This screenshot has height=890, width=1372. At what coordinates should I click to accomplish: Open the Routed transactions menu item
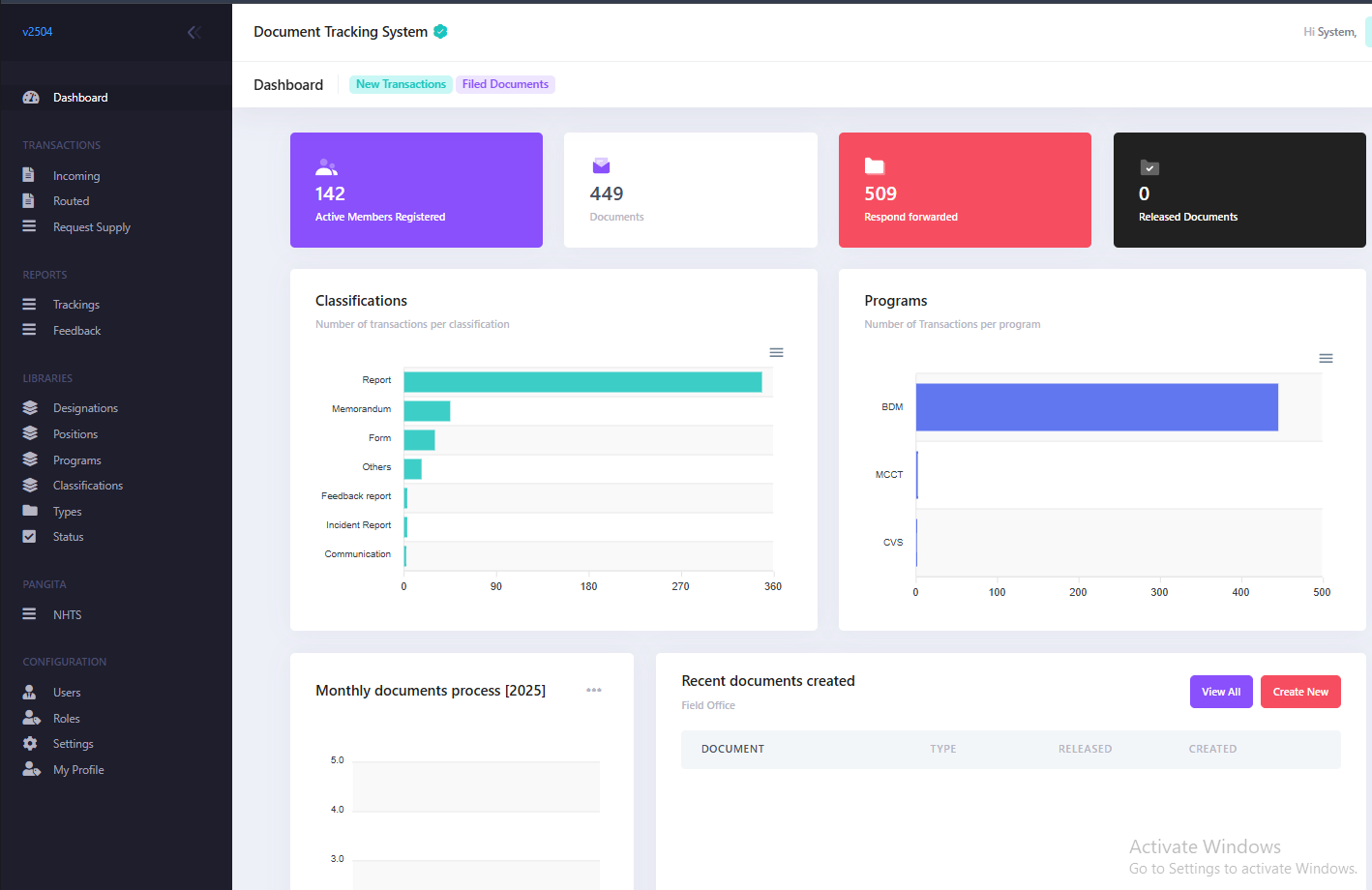pyautogui.click(x=71, y=201)
